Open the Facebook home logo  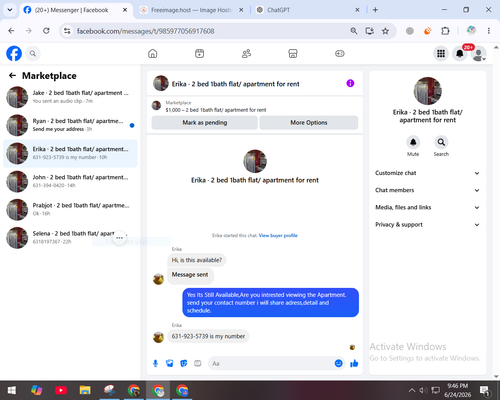(14, 53)
